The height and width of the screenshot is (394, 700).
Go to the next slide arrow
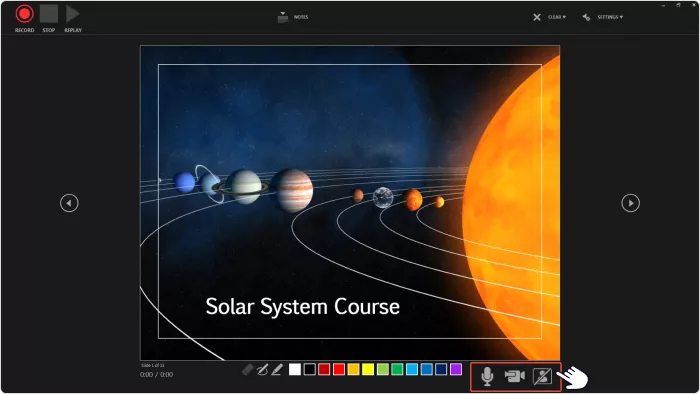pos(630,203)
